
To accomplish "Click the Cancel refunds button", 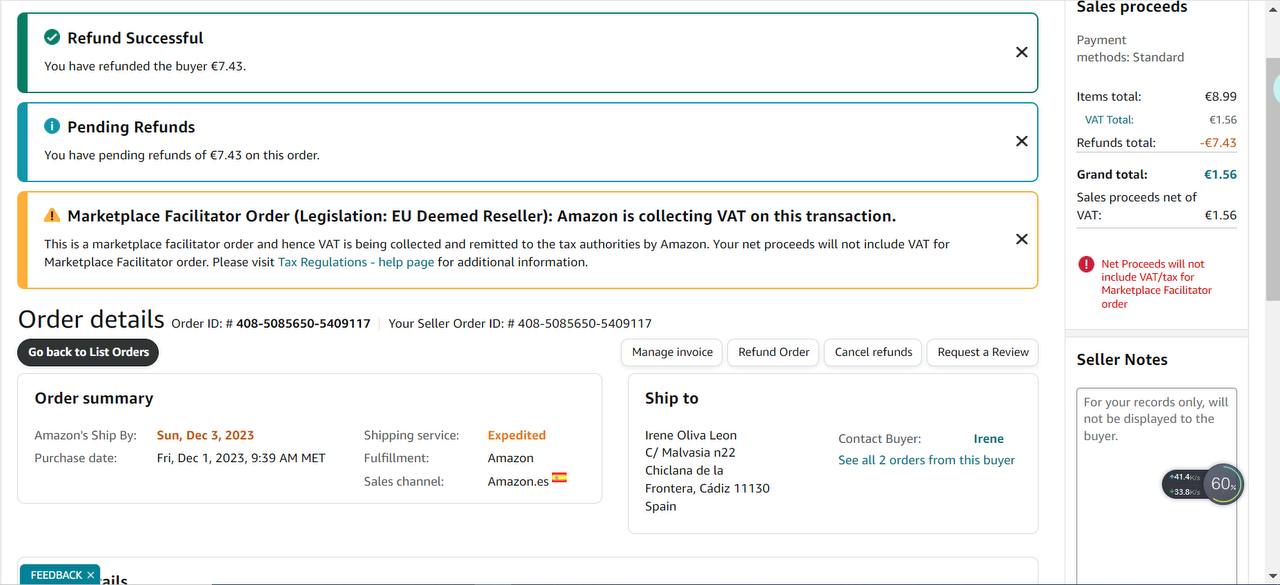I will [x=873, y=352].
